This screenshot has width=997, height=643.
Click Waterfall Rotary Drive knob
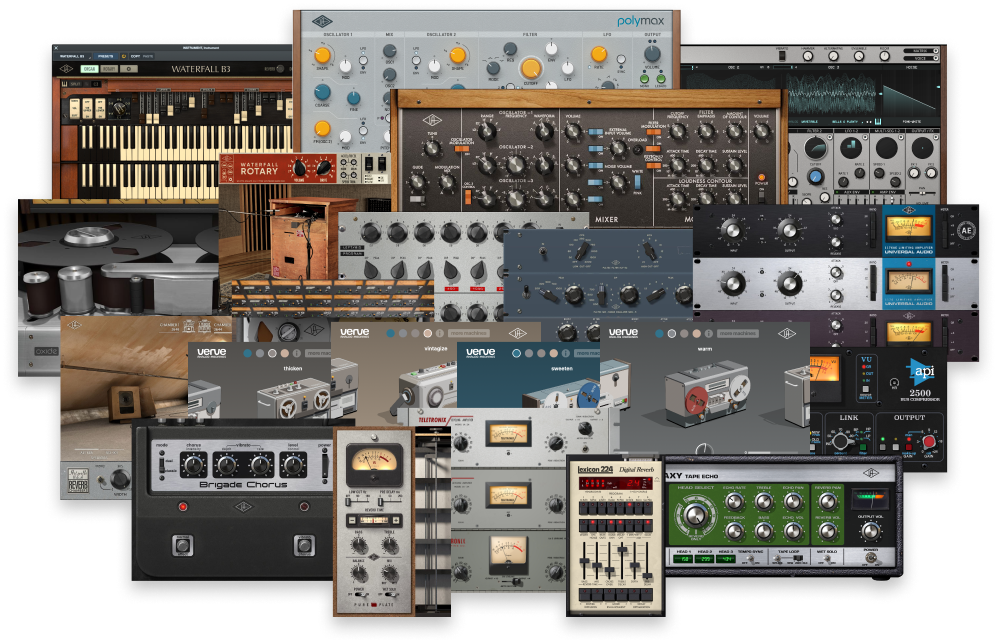325,168
